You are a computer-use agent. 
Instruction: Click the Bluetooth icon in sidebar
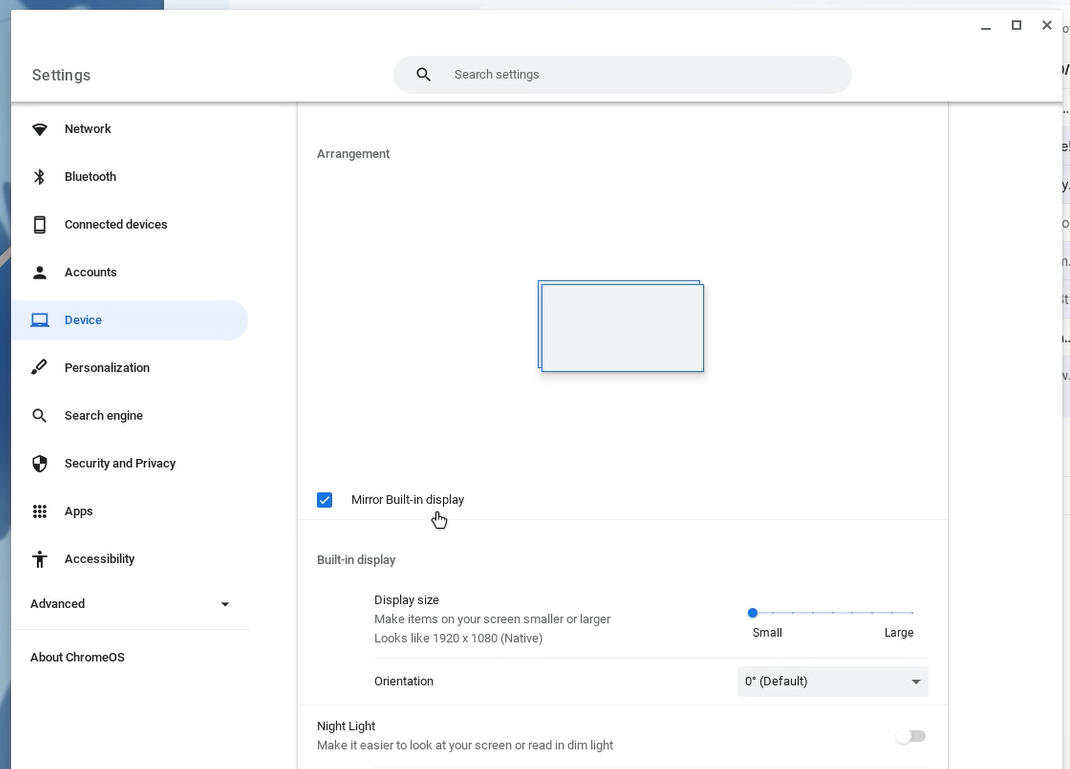(x=40, y=177)
